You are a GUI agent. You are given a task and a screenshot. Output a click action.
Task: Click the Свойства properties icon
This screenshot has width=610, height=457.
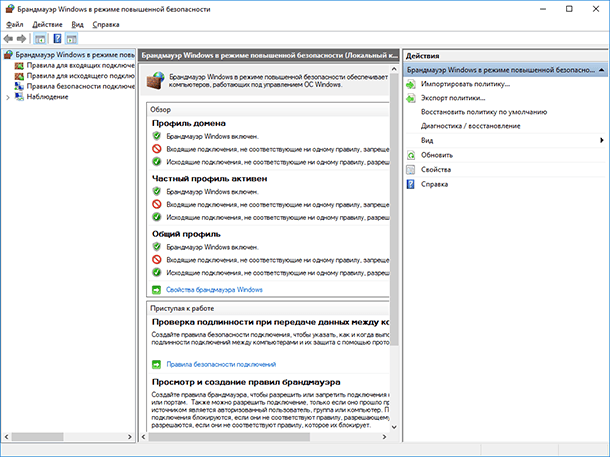[x=411, y=170]
